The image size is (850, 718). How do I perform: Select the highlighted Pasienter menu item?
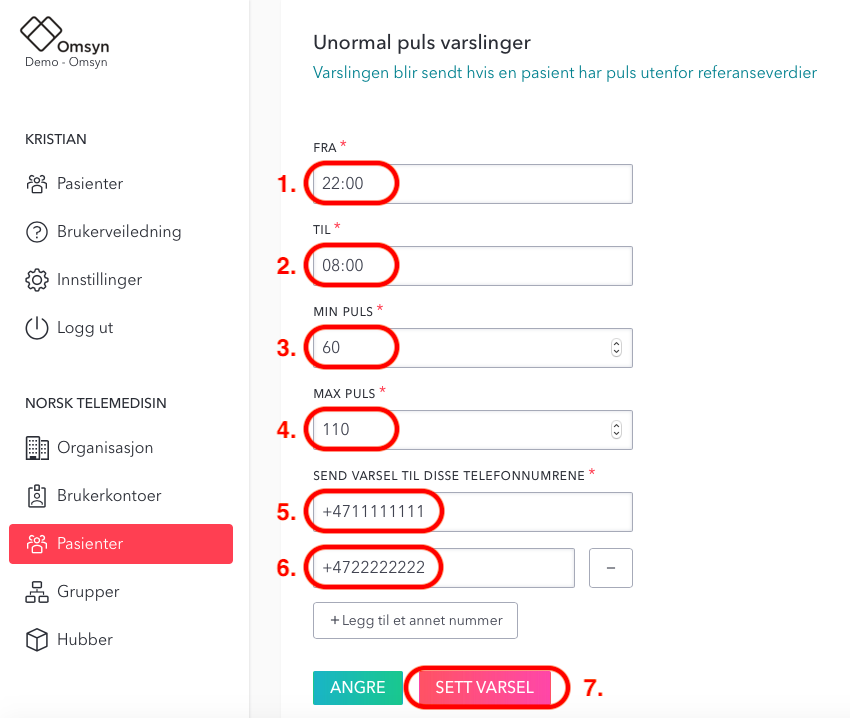(121, 544)
